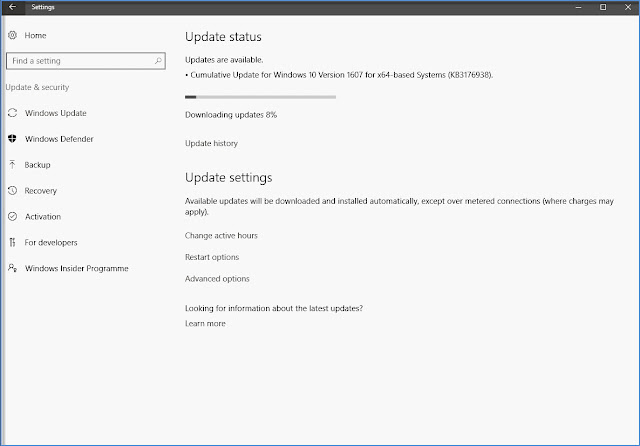Viewport: 640px width, 446px height.
Task: Click the Recovery clock icon
Action: click(12, 191)
